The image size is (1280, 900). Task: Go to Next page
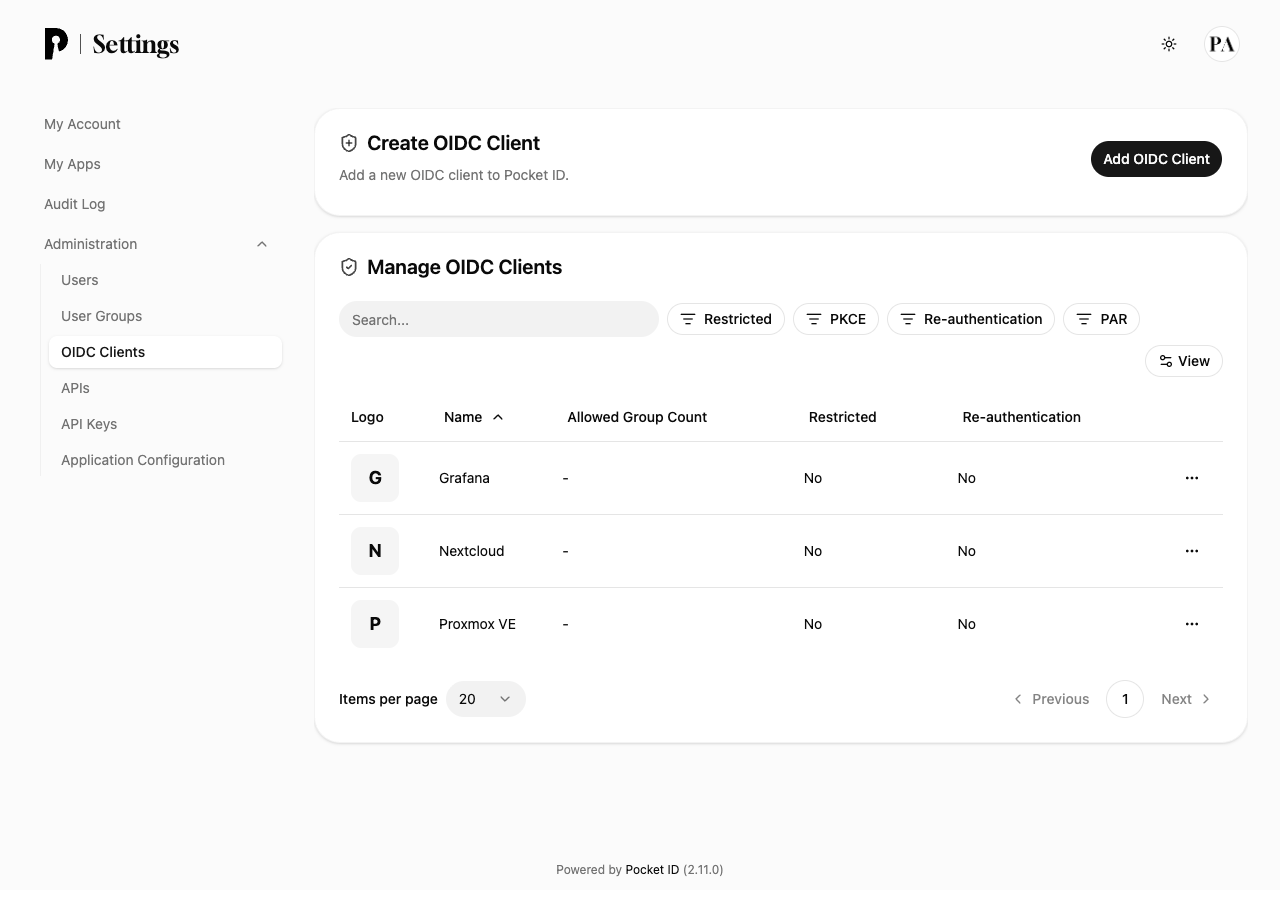1186,699
